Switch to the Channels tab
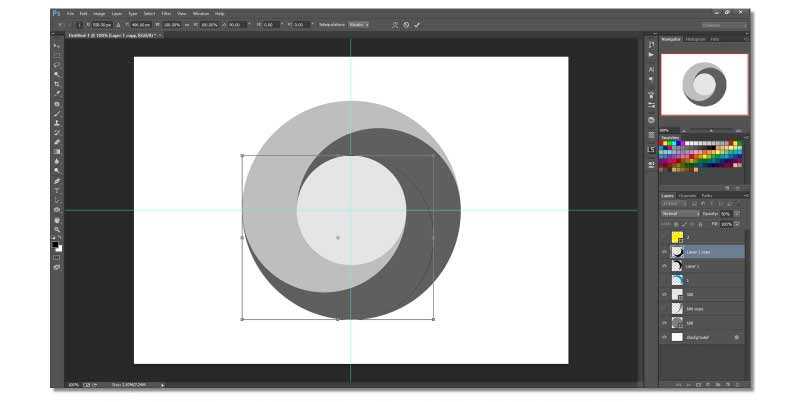 click(688, 195)
